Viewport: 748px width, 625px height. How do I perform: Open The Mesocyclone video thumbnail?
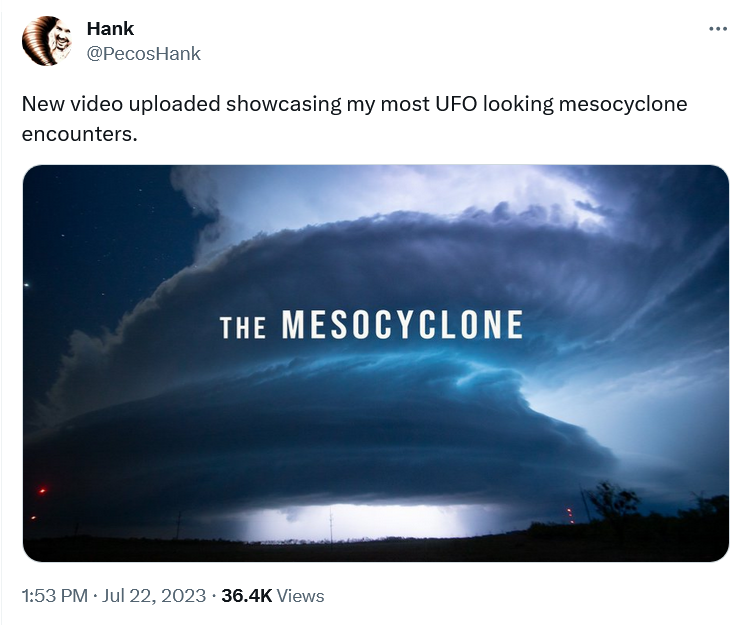376,363
